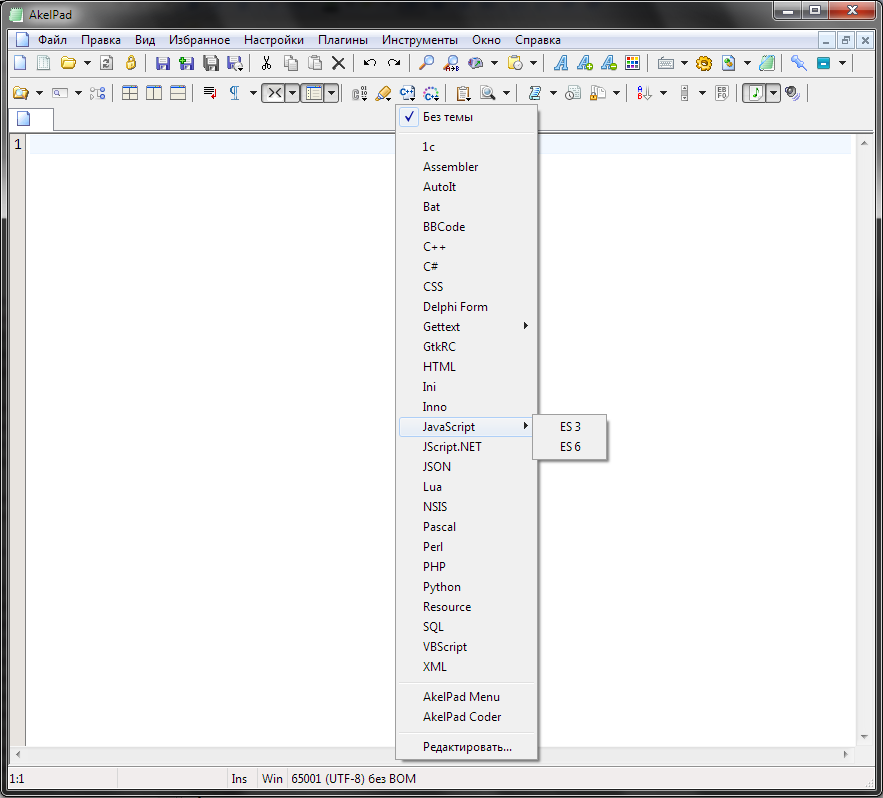
Task: Click the decrease font A minus icon
Action: tap(609, 63)
